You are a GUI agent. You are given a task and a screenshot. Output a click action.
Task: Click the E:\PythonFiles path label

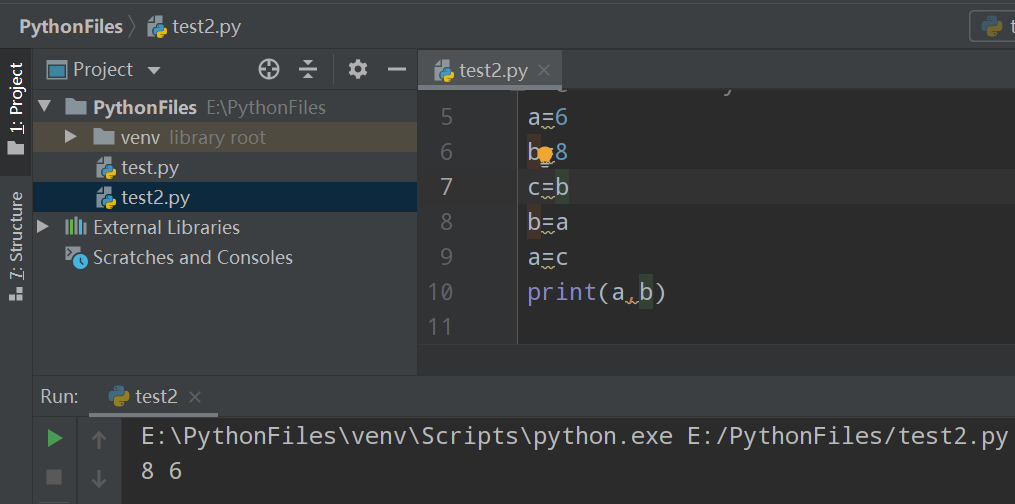click(x=266, y=107)
